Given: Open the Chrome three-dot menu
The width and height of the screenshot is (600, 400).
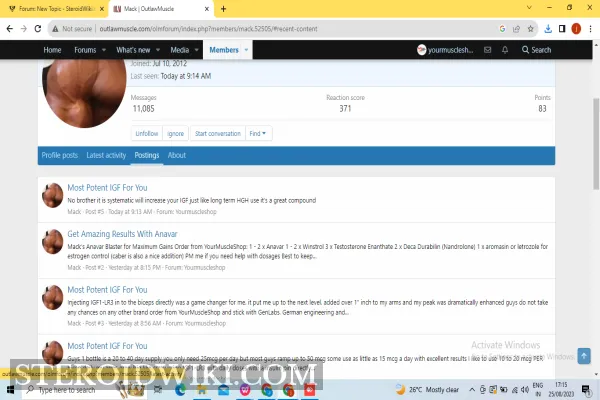Looking at the screenshot, I should pos(590,29).
